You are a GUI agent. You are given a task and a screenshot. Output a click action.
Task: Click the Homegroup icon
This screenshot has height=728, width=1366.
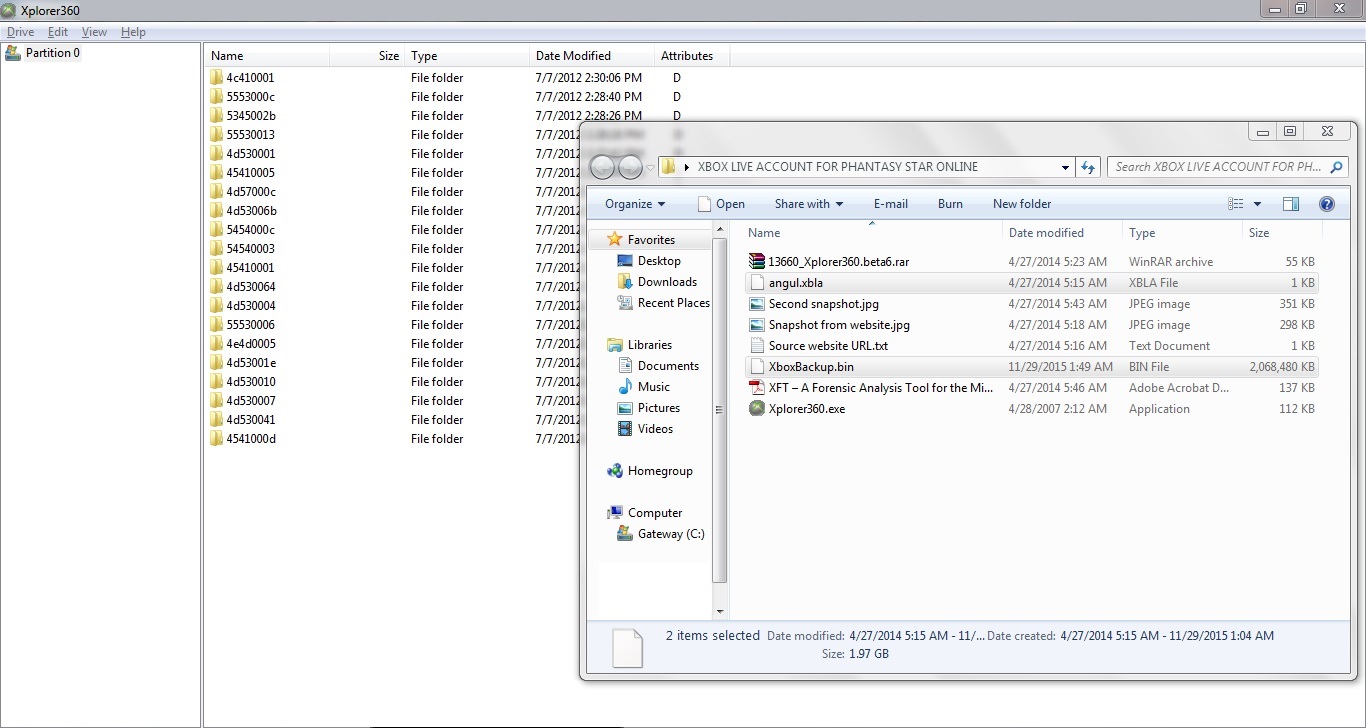[615, 471]
